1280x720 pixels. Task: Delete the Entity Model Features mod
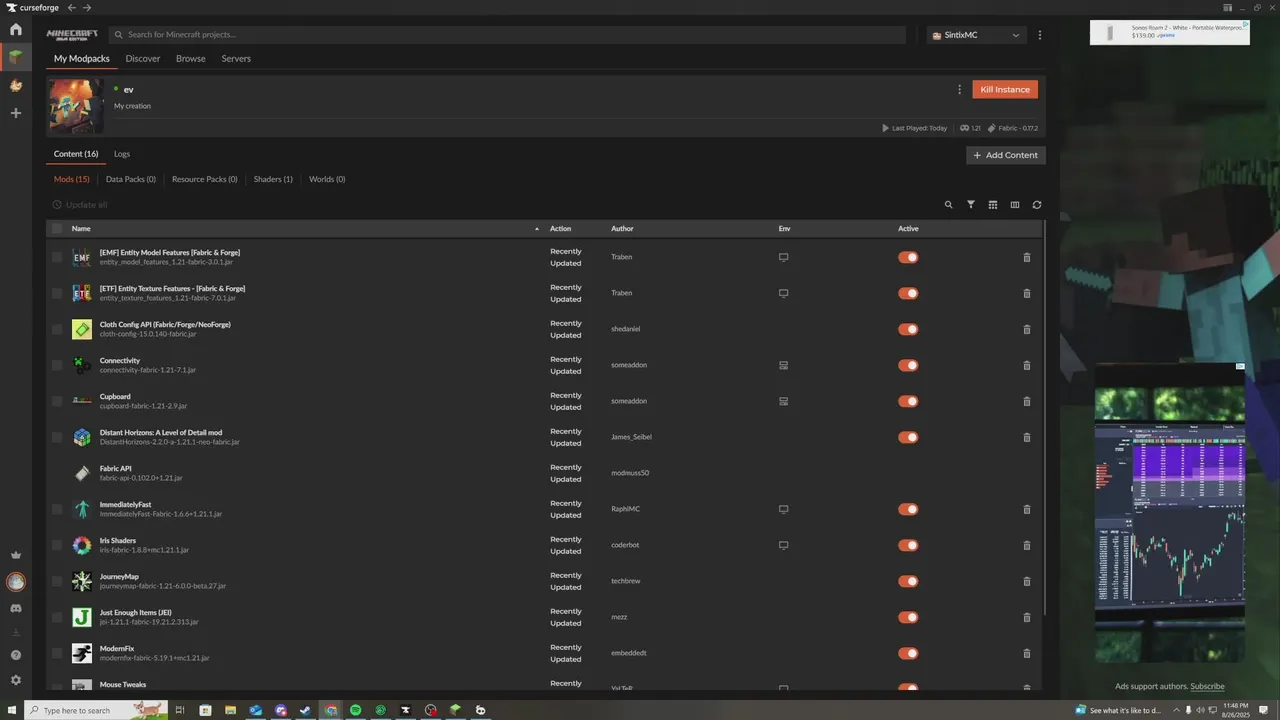(1027, 257)
